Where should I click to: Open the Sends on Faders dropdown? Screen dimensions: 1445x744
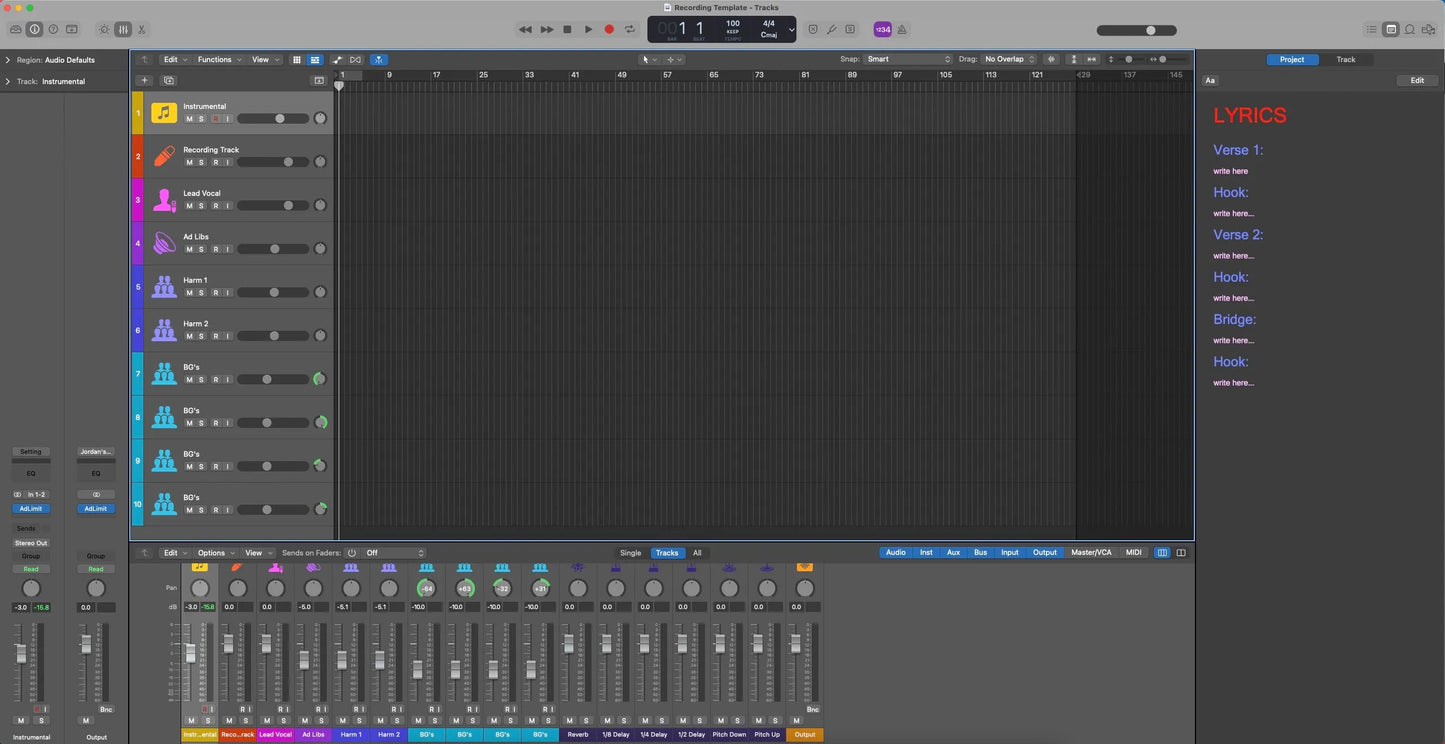(395, 552)
